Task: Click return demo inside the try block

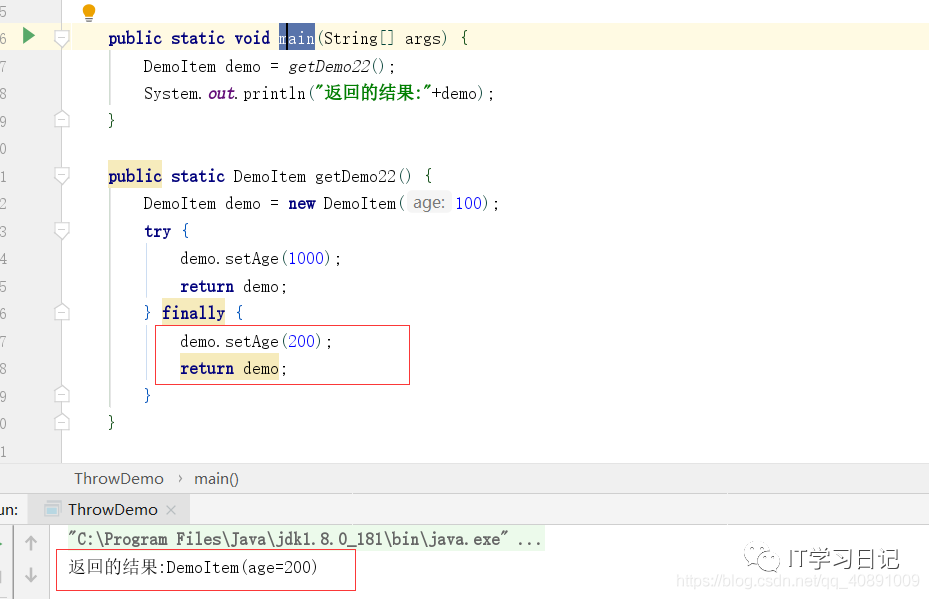Action: (233, 286)
